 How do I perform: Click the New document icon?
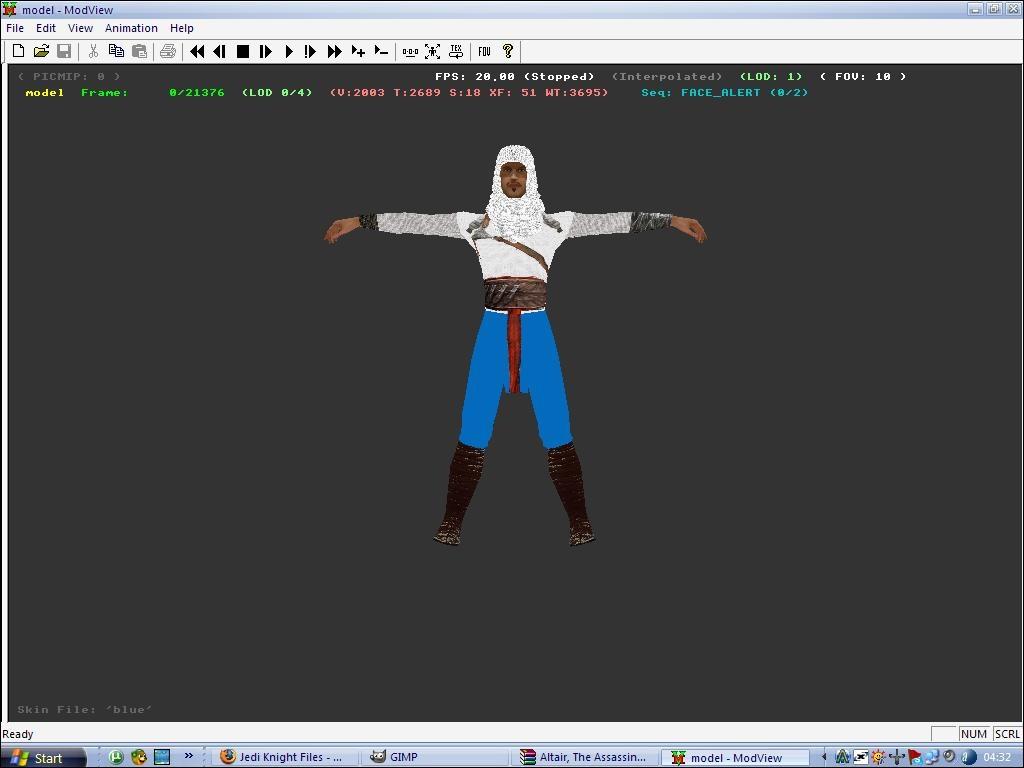(18, 51)
